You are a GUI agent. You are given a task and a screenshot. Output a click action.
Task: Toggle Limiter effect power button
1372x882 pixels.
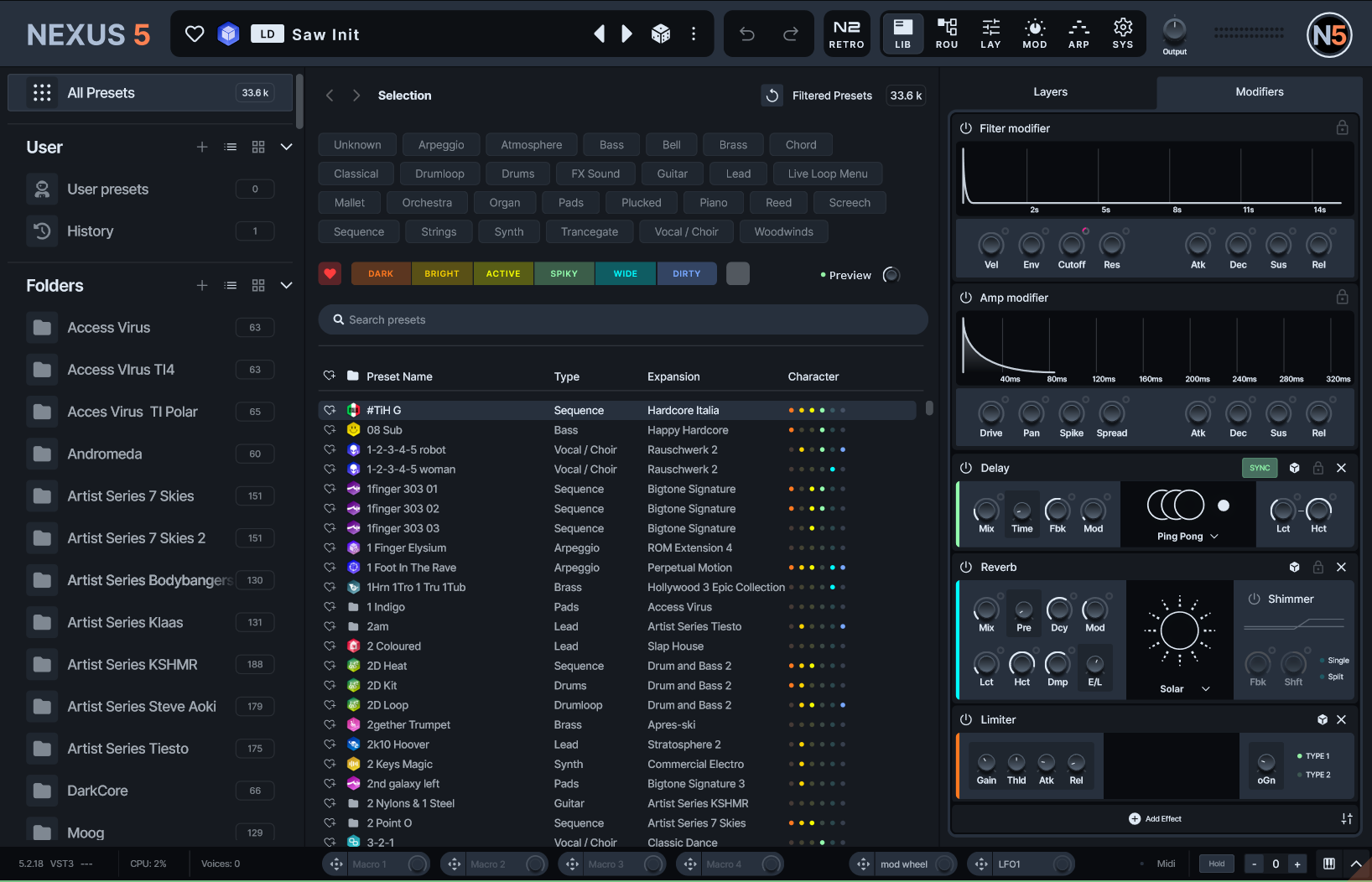tap(966, 719)
